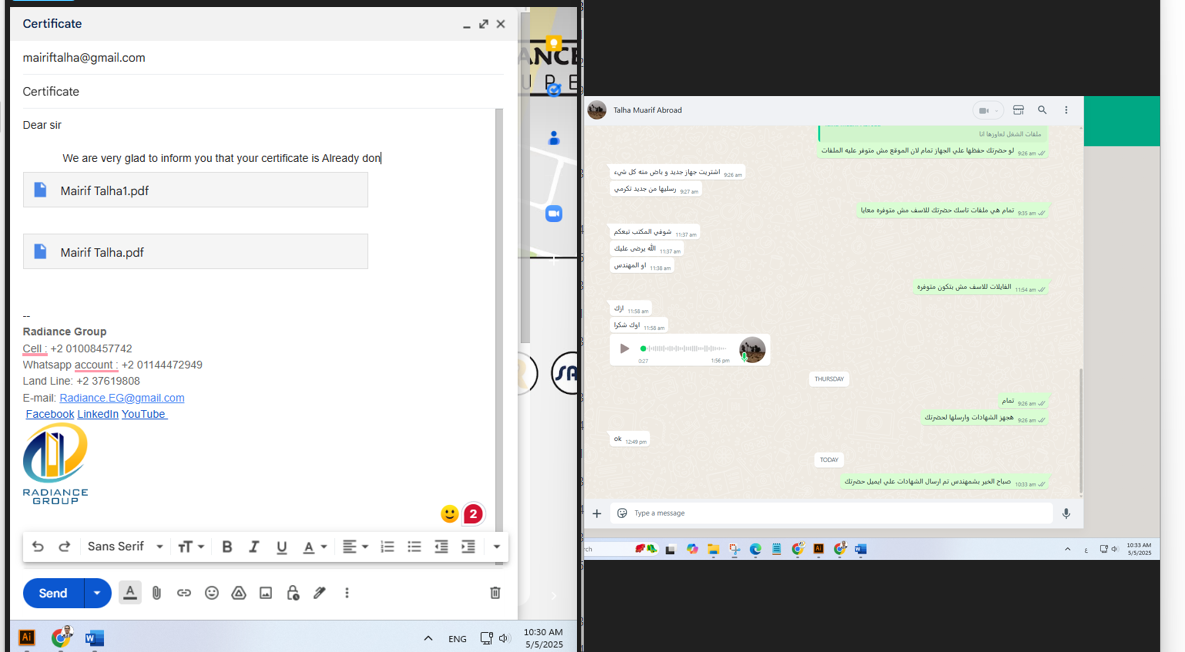Insert files using Google Drive
The height and width of the screenshot is (652, 1185).
239,593
